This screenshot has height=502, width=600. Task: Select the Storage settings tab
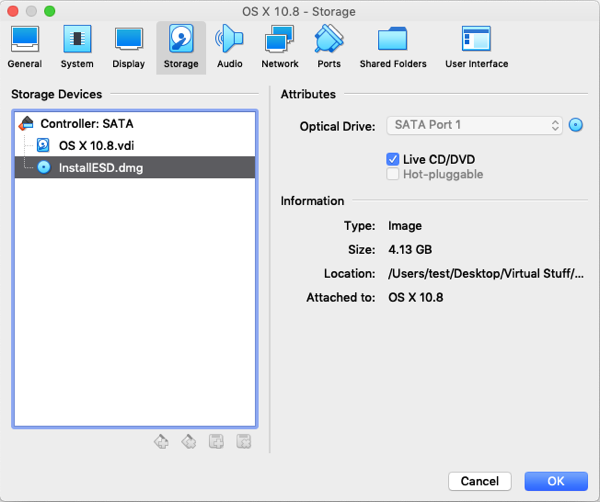181,47
